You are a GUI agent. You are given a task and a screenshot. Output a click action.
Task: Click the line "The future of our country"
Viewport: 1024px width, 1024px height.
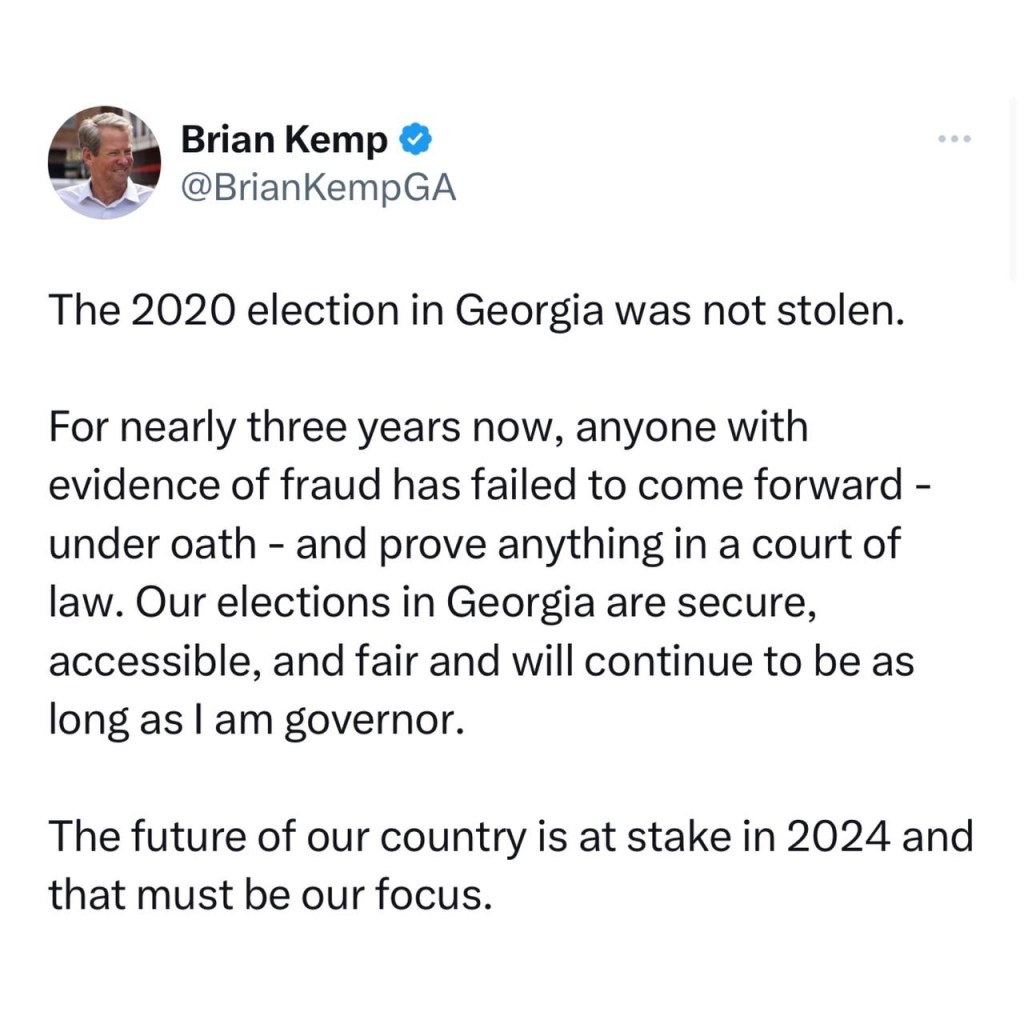(510, 836)
